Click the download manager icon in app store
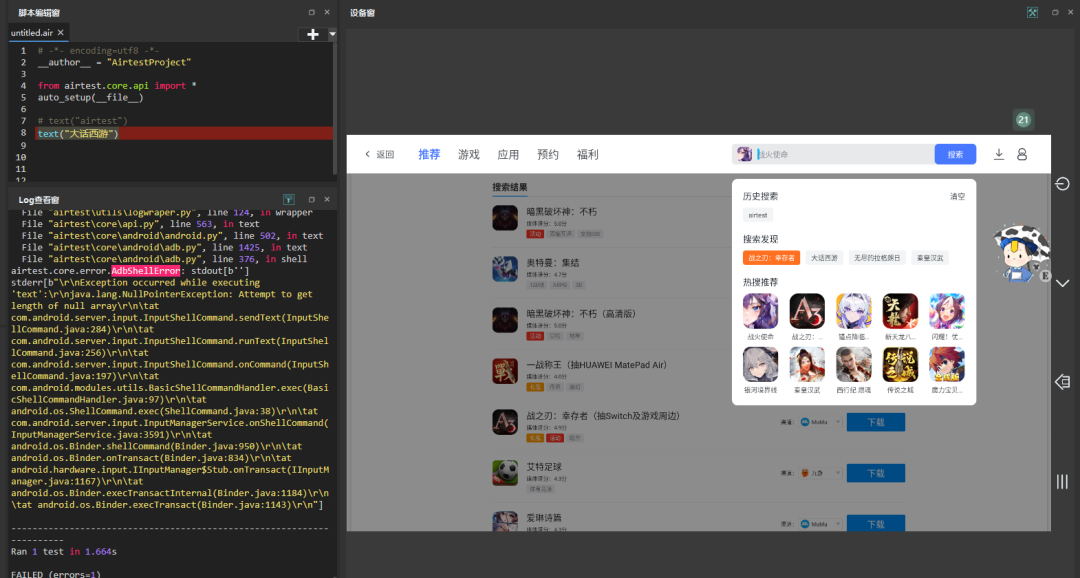Image resolution: width=1080 pixels, height=578 pixels. pyautogui.click(x=999, y=154)
